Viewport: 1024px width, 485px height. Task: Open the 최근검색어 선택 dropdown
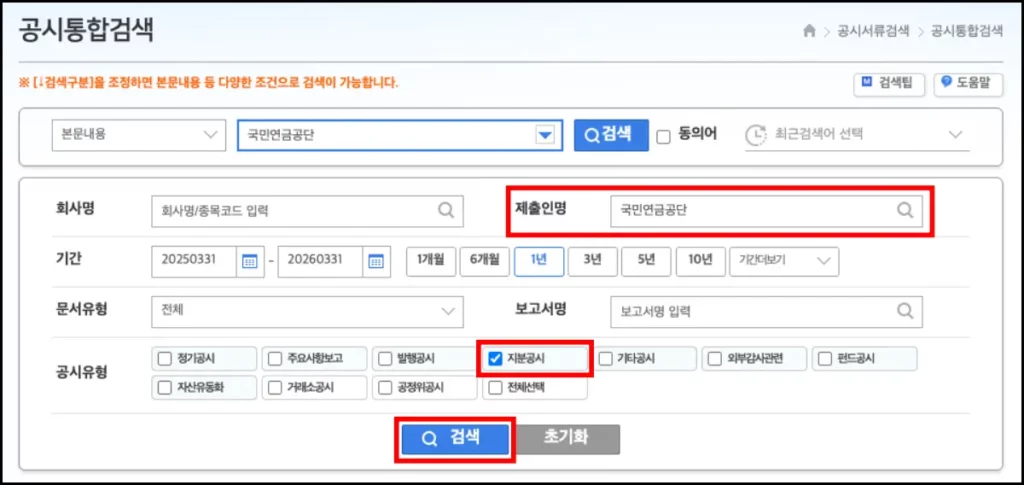856,134
